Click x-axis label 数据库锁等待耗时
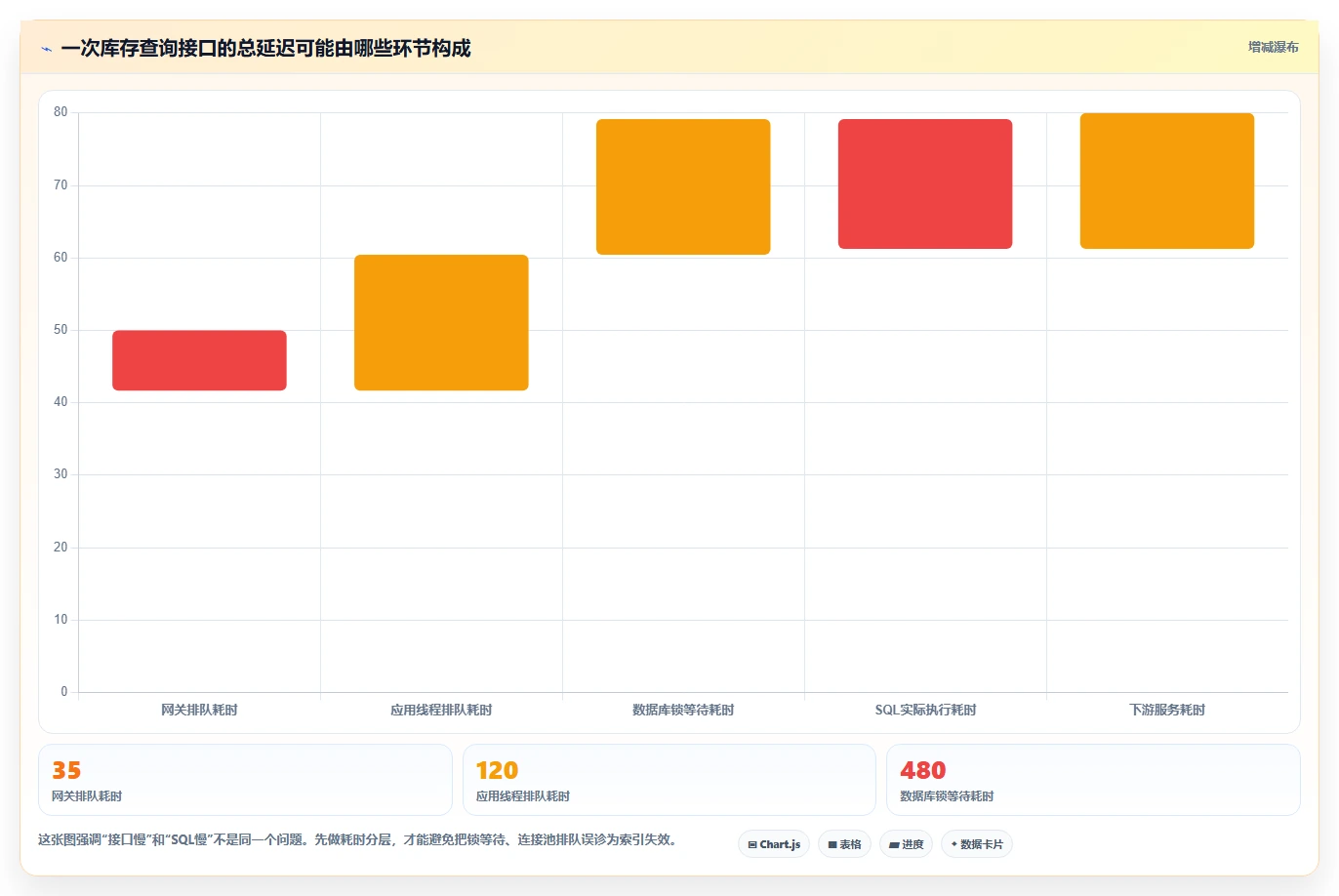 point(683,711)
